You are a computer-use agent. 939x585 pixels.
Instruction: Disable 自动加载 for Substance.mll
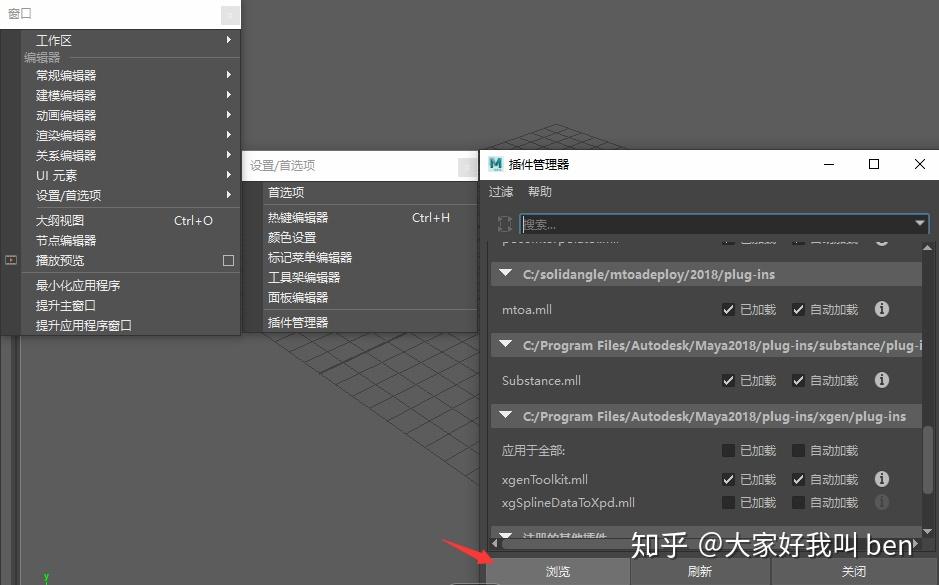[x=800, y=380]
